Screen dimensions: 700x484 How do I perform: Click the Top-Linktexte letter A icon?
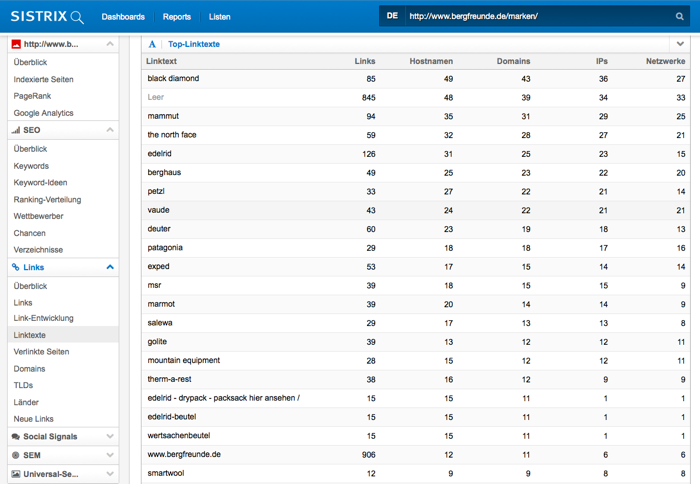[x=152, y=44]
